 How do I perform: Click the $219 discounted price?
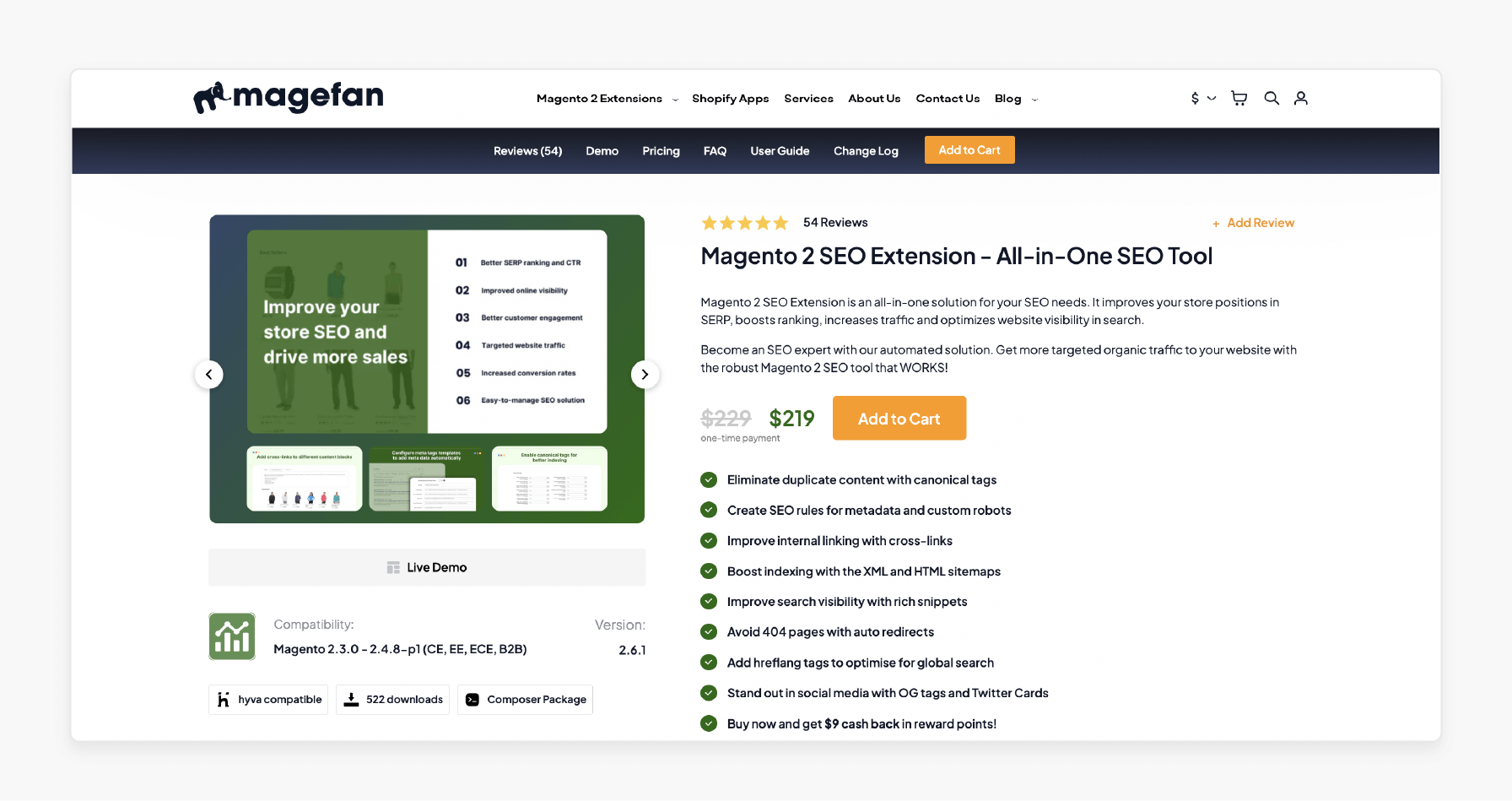tap(791, 418)
